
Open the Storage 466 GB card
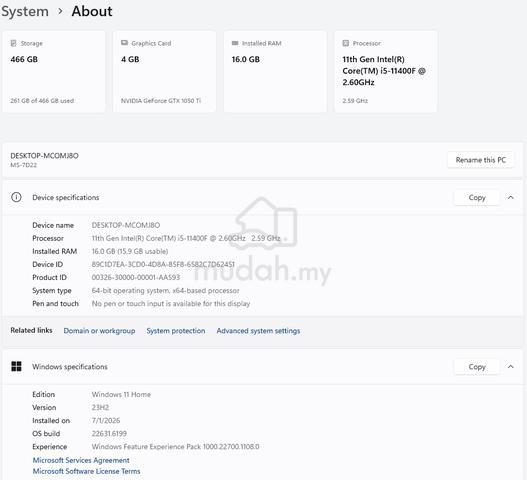(x=54, y=71)
